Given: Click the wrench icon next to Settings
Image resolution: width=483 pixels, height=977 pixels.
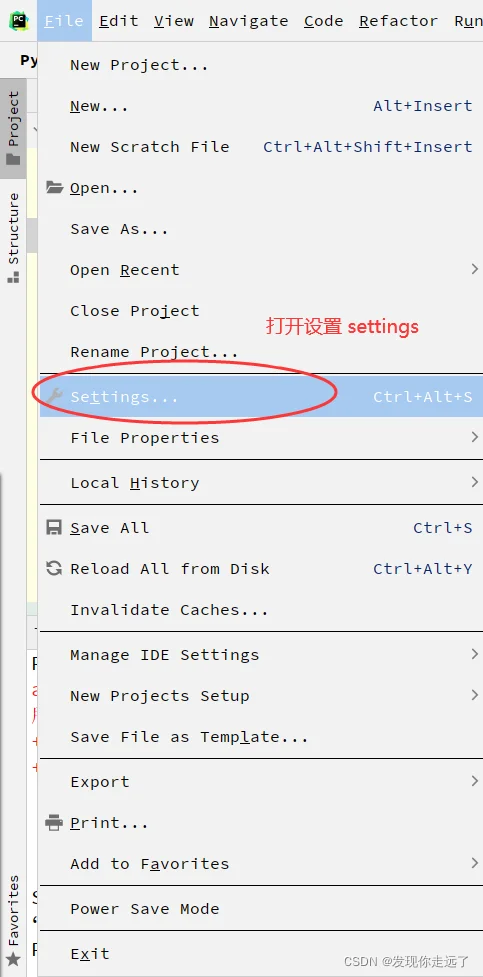Looking at the screenshot, I should click(55, 396).
